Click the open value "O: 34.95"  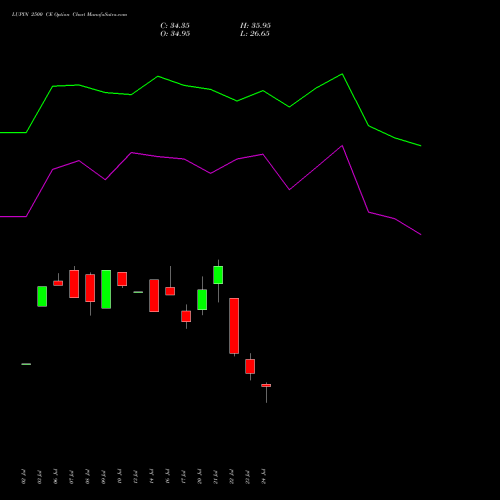click(x=175, y=34)
